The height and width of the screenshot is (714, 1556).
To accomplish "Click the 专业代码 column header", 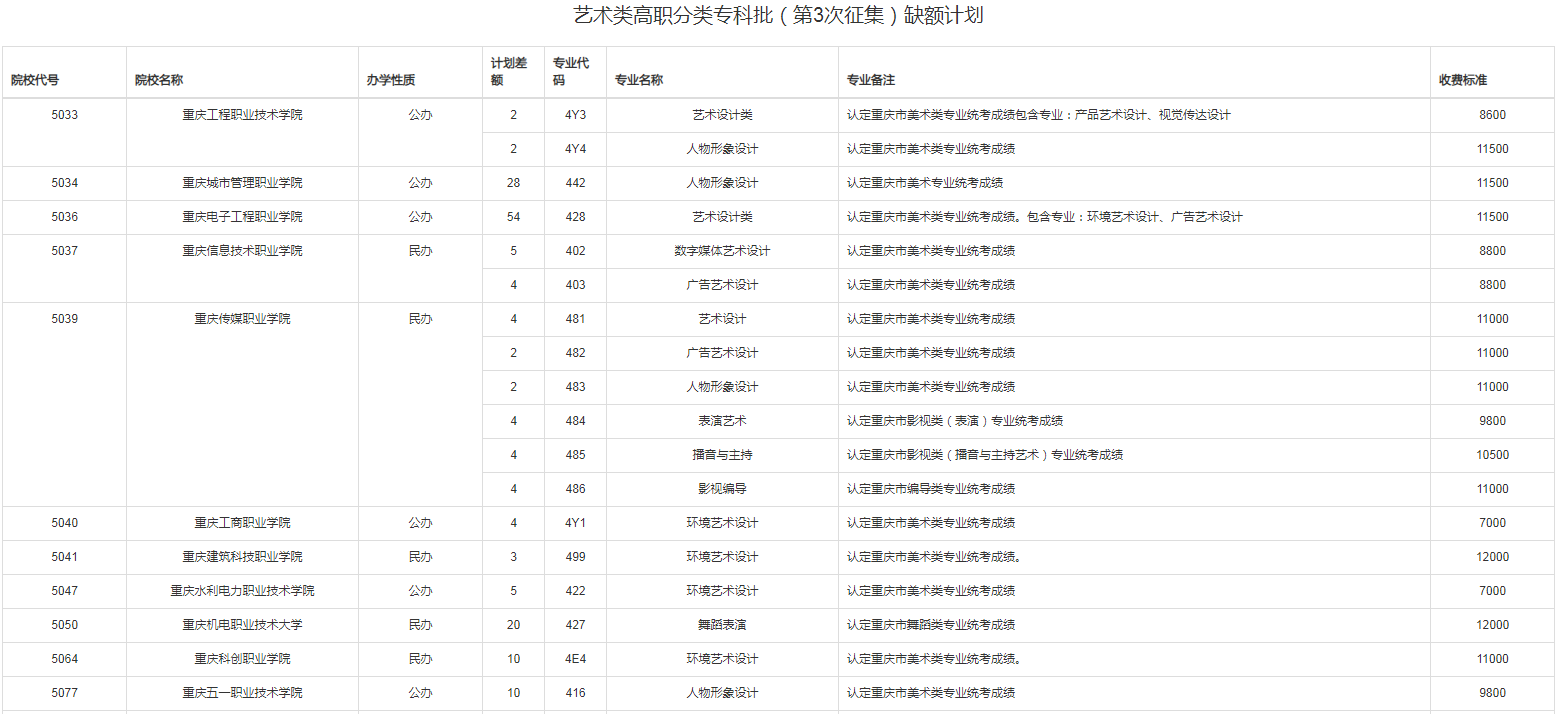I will pos(570,72).
